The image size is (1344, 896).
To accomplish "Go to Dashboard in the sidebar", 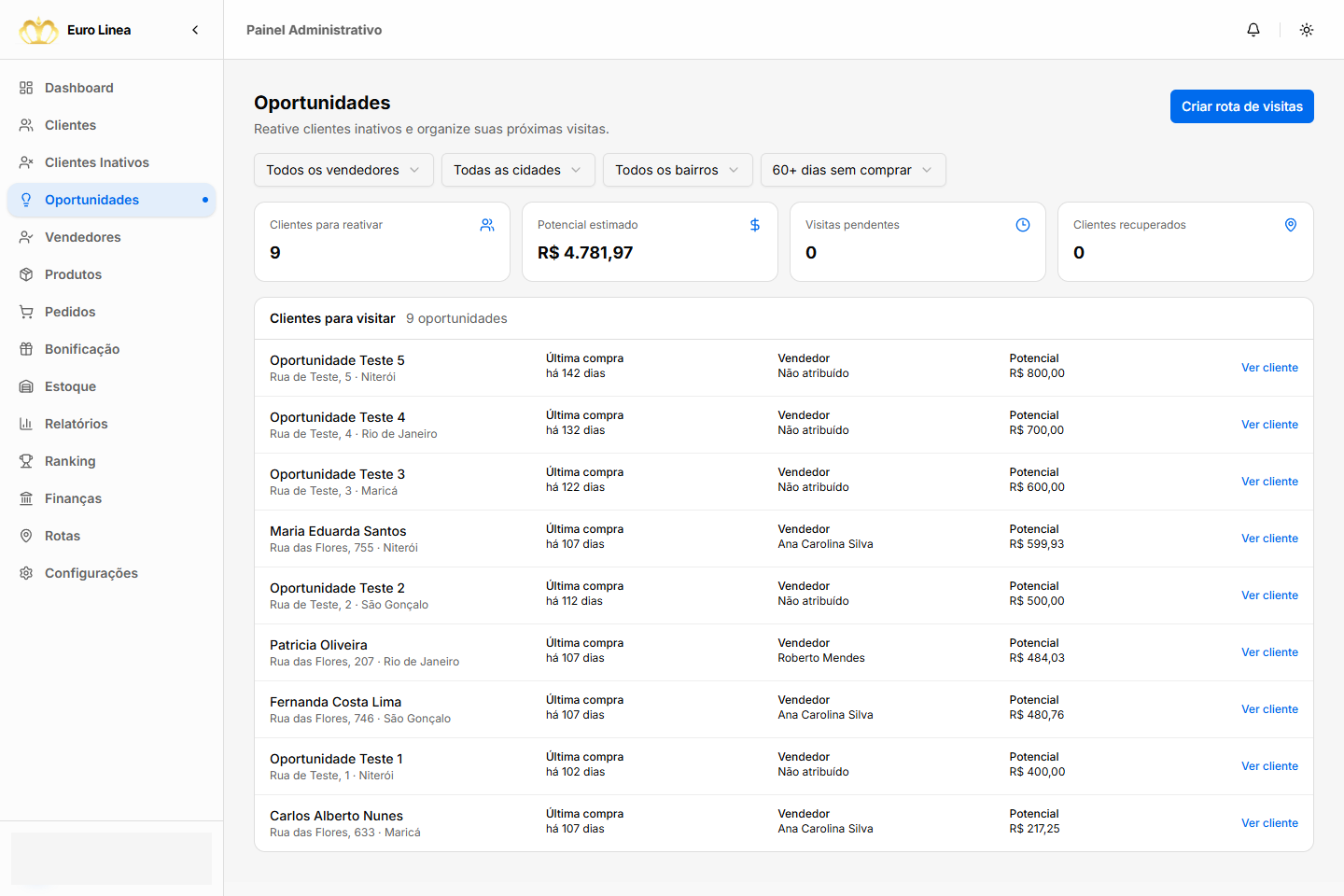I will tap(112, 88).
